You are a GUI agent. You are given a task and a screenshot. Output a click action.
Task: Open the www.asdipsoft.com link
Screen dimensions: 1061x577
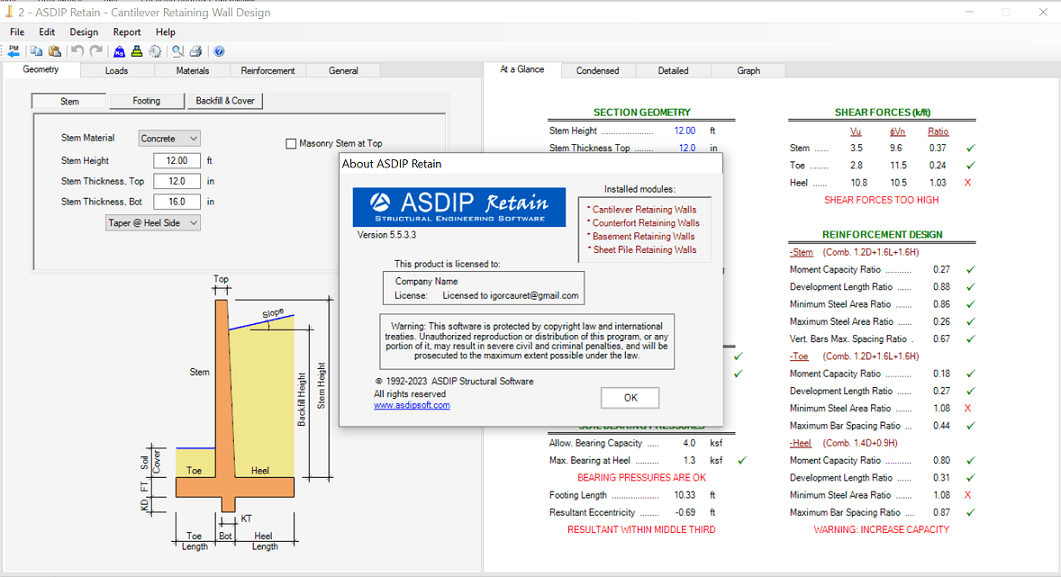pos(411,405)
